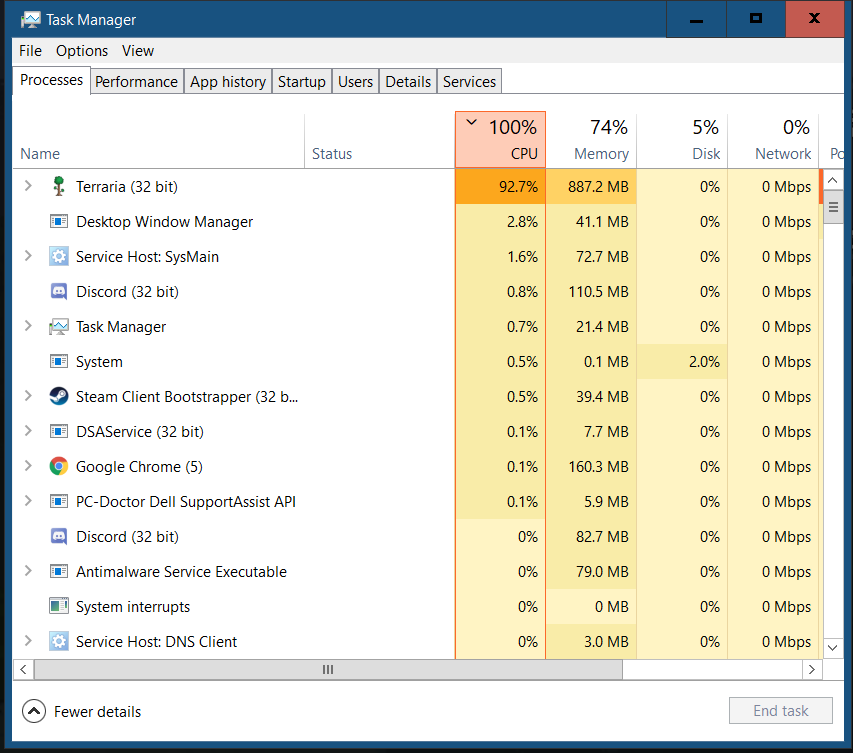Expand PC-Doctor Dell SupportAssist API group
The height and width of the screenshot is (753, 853).
click(x=28, y=501)
